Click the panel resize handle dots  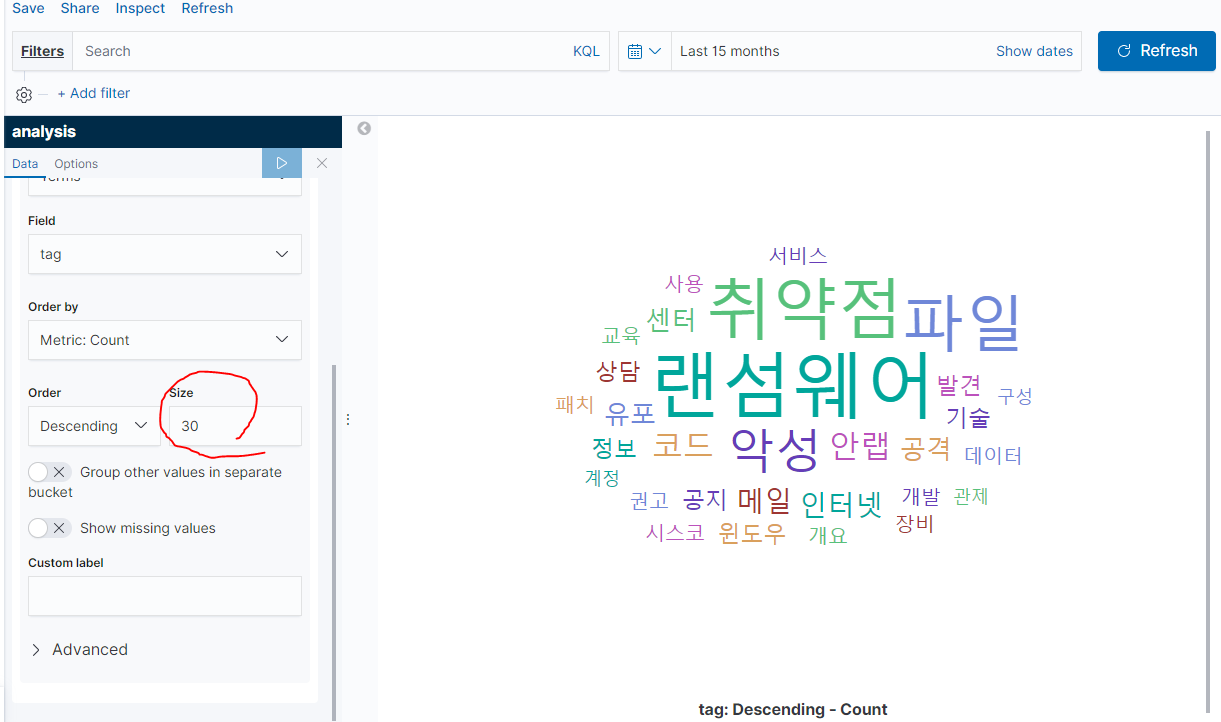tap(347, 419)
